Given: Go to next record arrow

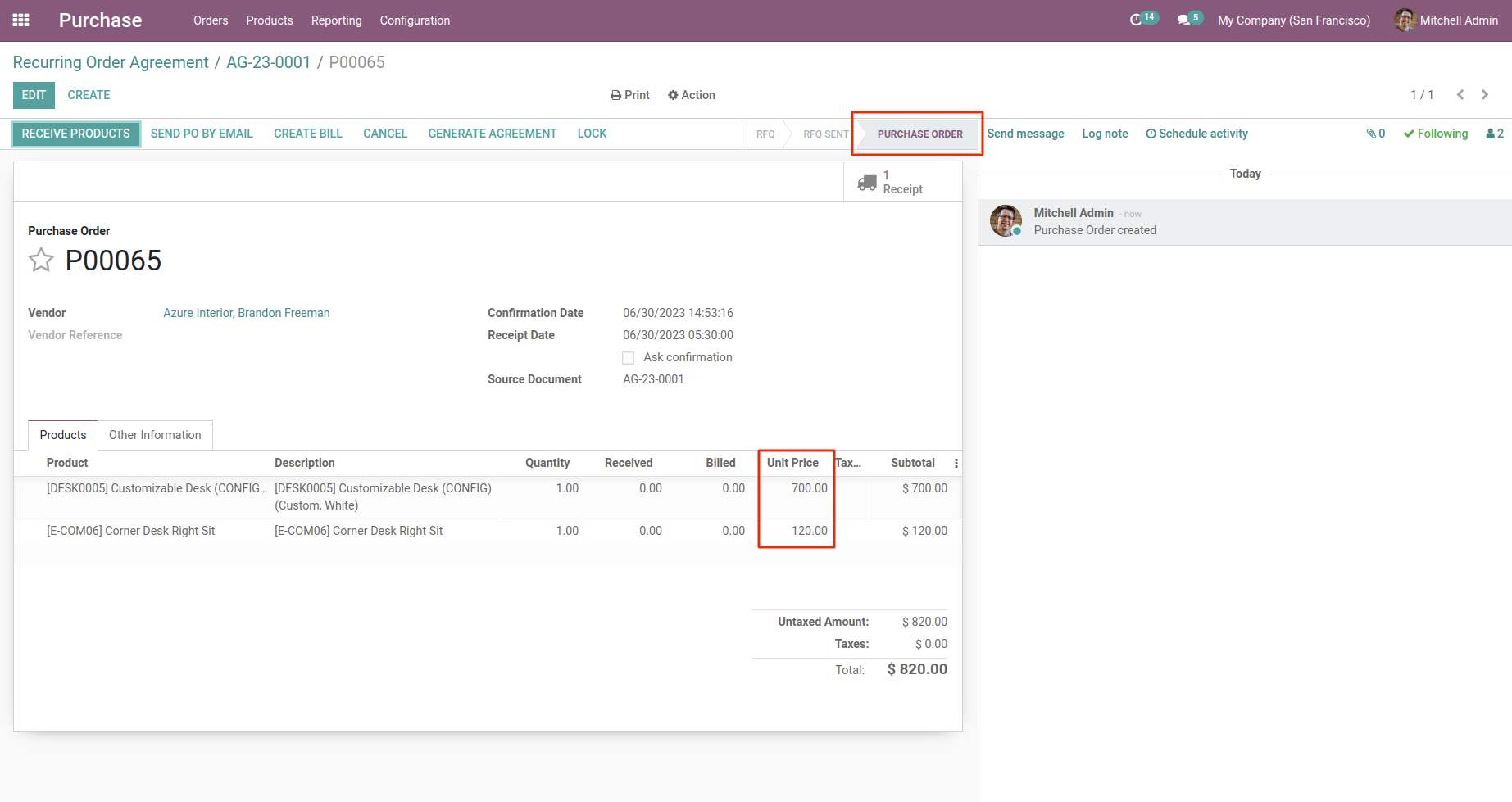Looking at the screenshot, I should 1485,95.
